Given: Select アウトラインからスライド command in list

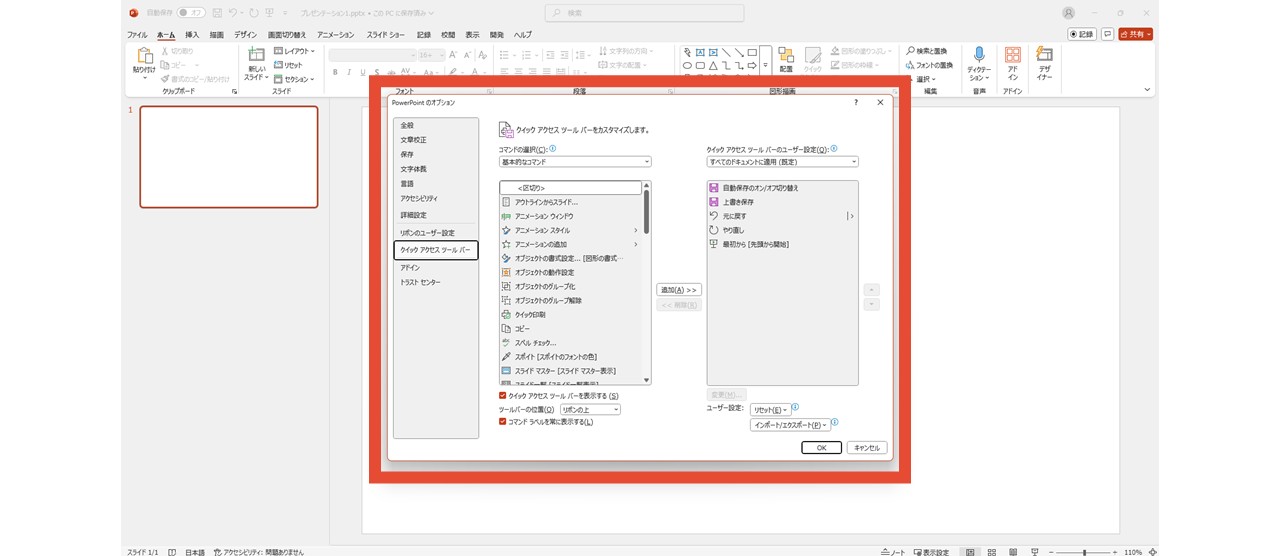Looking at the screenshot, I should point(570,202).
